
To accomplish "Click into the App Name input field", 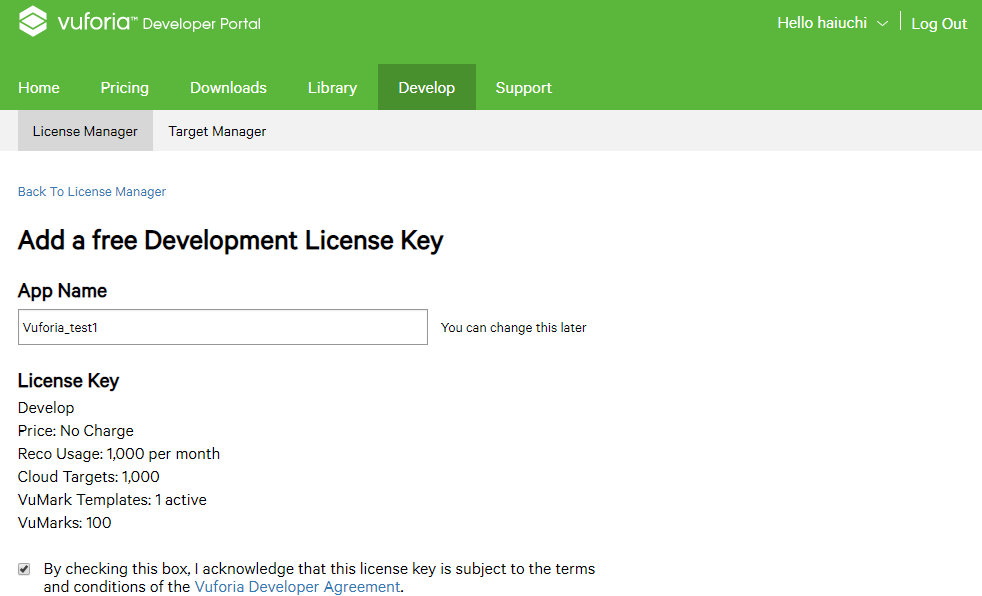I will (223, 327).
